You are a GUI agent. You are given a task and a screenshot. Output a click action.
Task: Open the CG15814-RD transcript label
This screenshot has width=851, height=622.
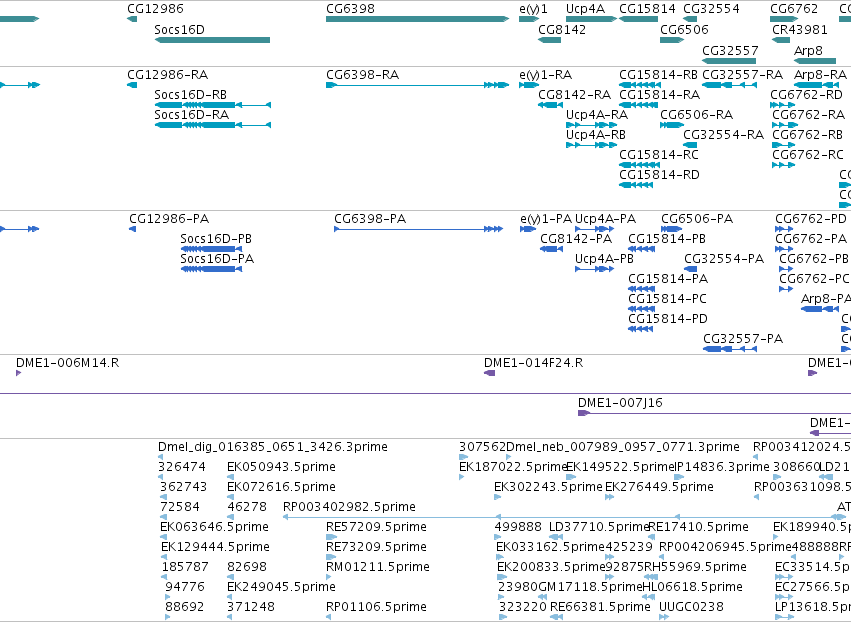(659, 175)
